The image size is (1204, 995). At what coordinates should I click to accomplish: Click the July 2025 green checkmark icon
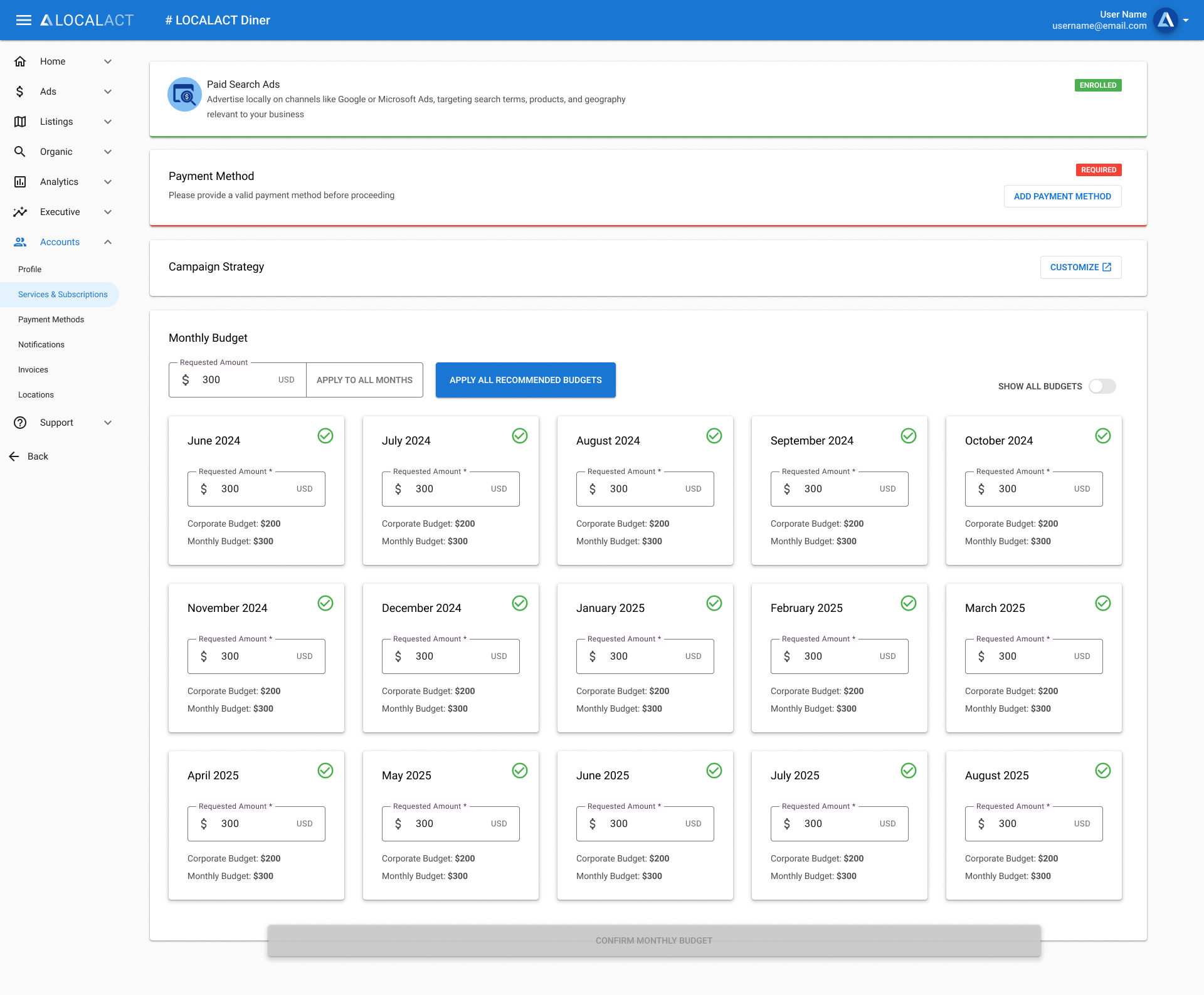pos(909,771)
